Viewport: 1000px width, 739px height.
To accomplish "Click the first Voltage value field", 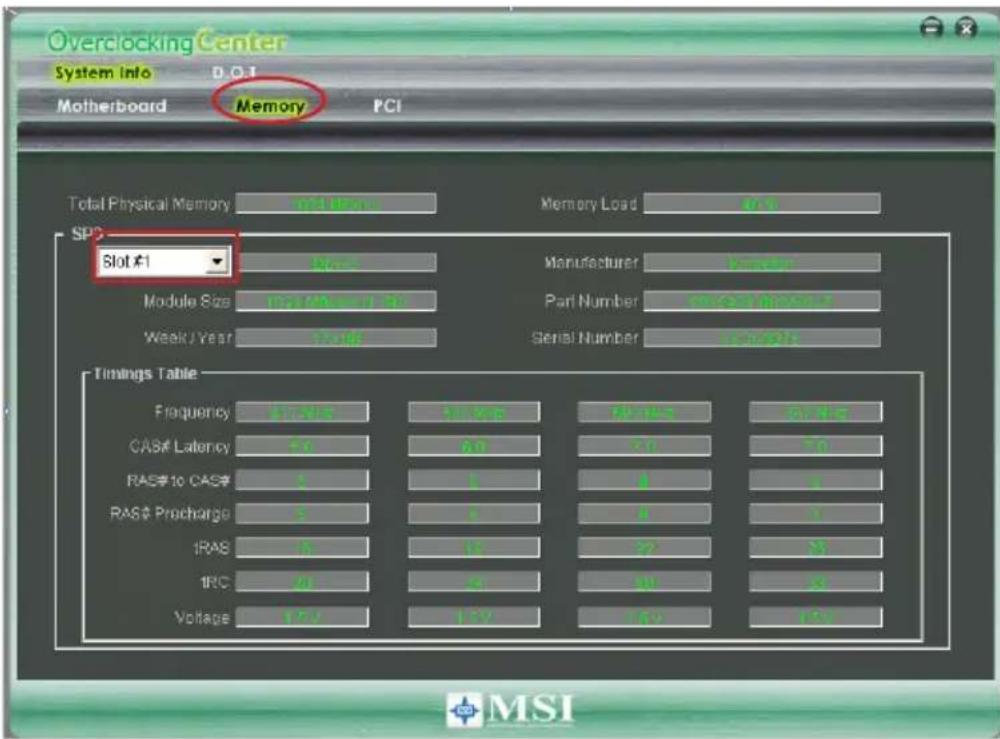I will [x=302, y=617].
